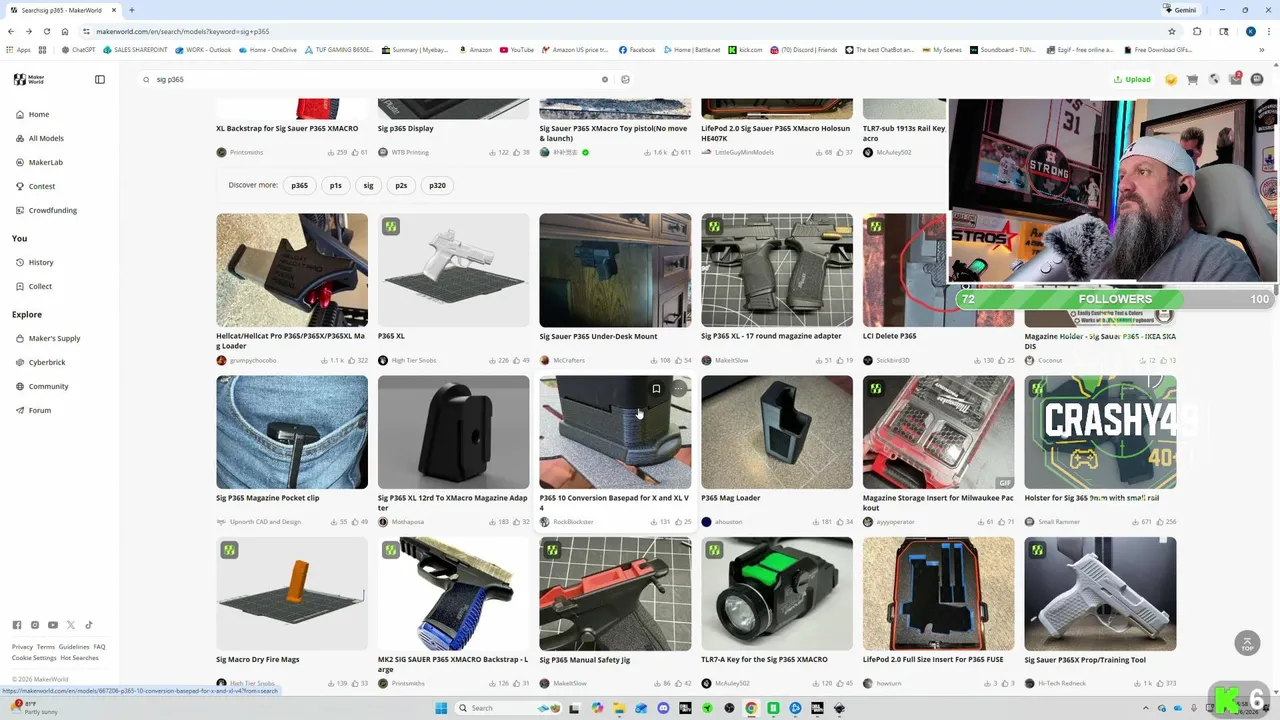1280x720 pixels.
Task: Bookmark this page with star icon
Action: [1172, 31]
